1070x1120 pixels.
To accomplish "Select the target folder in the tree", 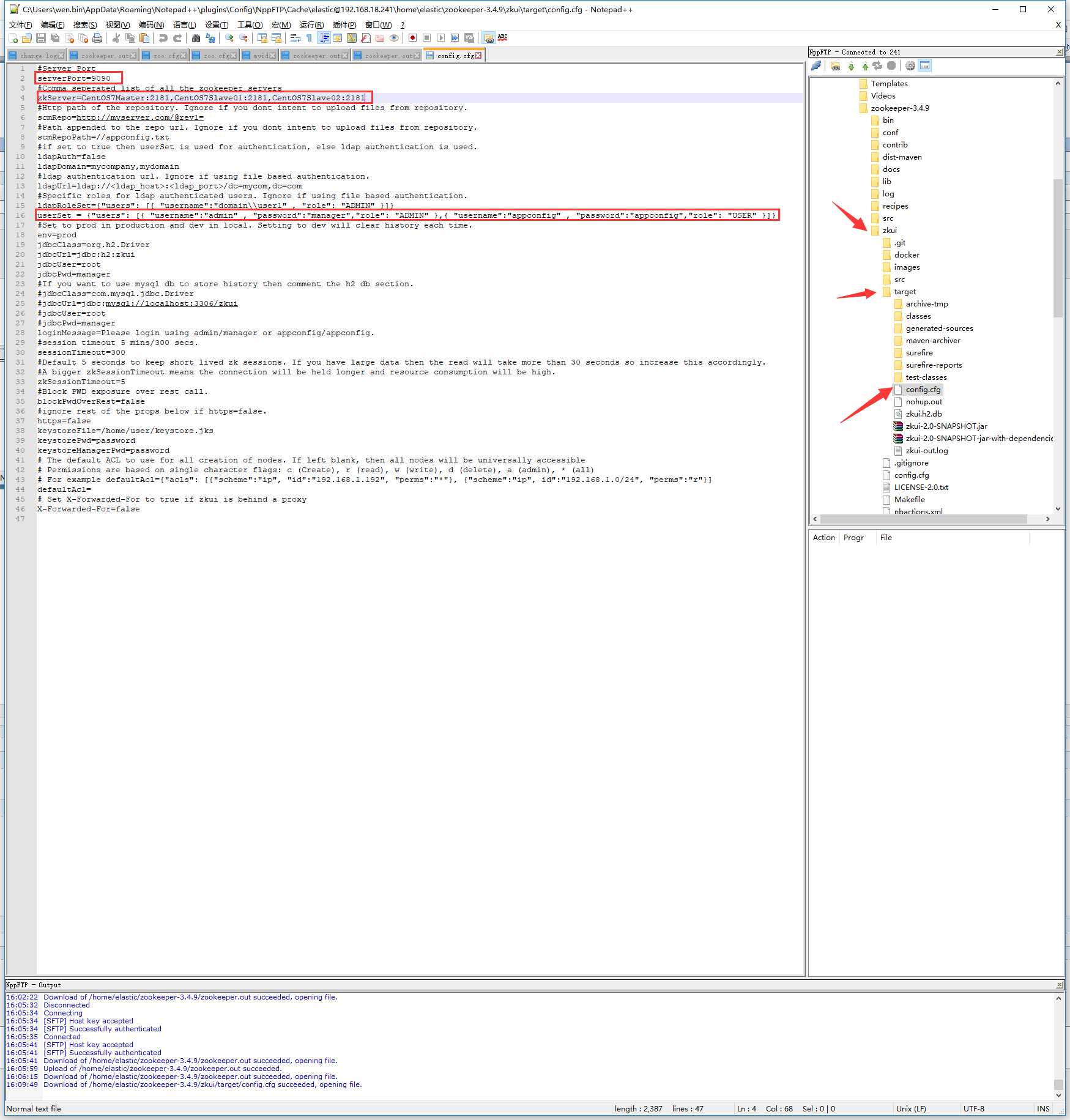I will [x=905, y=292].
